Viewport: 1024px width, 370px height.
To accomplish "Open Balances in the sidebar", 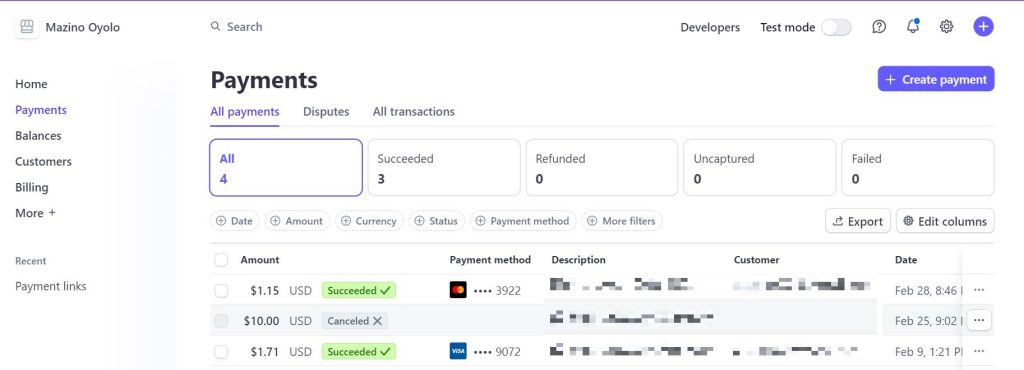I will (38, 136).
